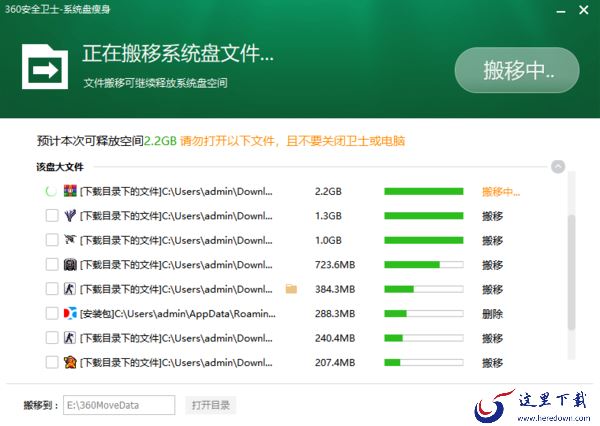
Task: Click the 2.2GB file path text
Action: point(176,191)
